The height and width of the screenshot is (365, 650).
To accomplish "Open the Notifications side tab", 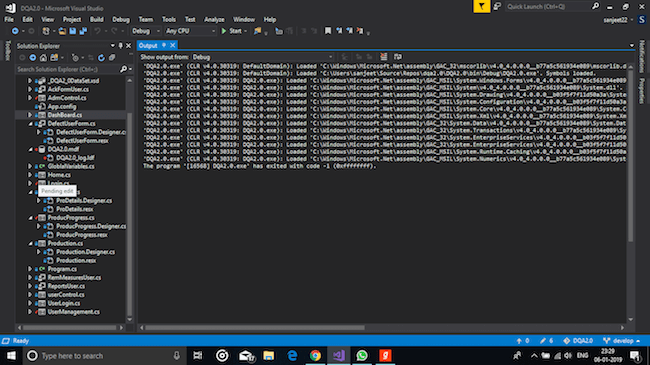I will [642, 56].
